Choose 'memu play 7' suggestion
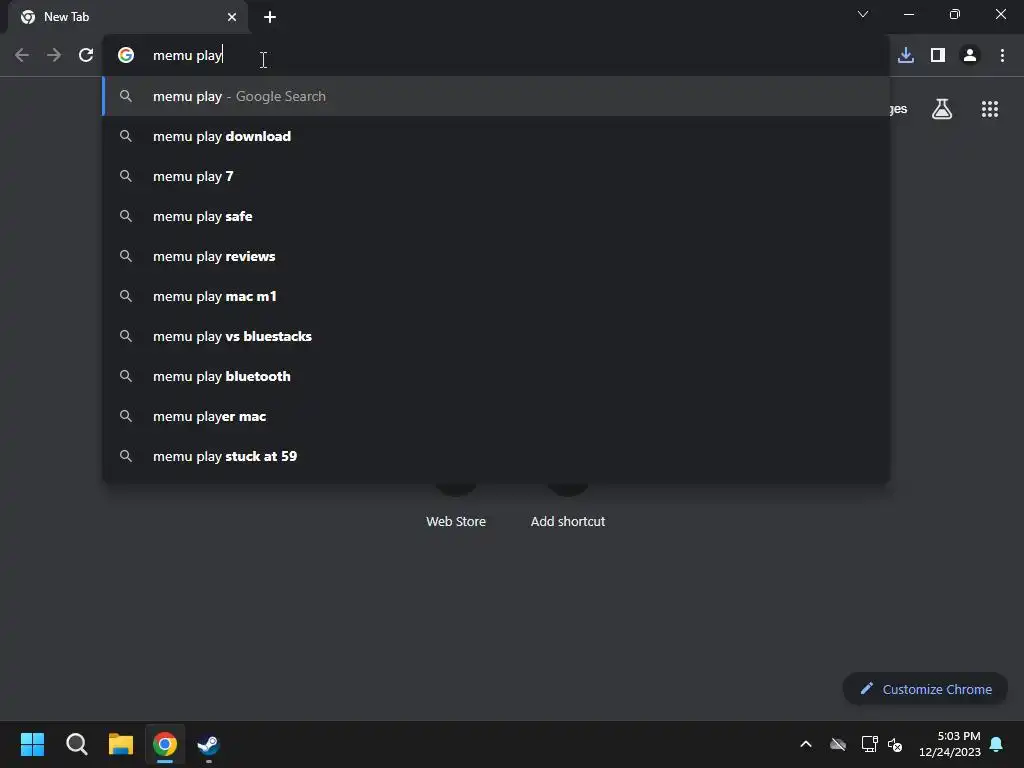This screenshot has height=768, width=1024. coord(496,176)
